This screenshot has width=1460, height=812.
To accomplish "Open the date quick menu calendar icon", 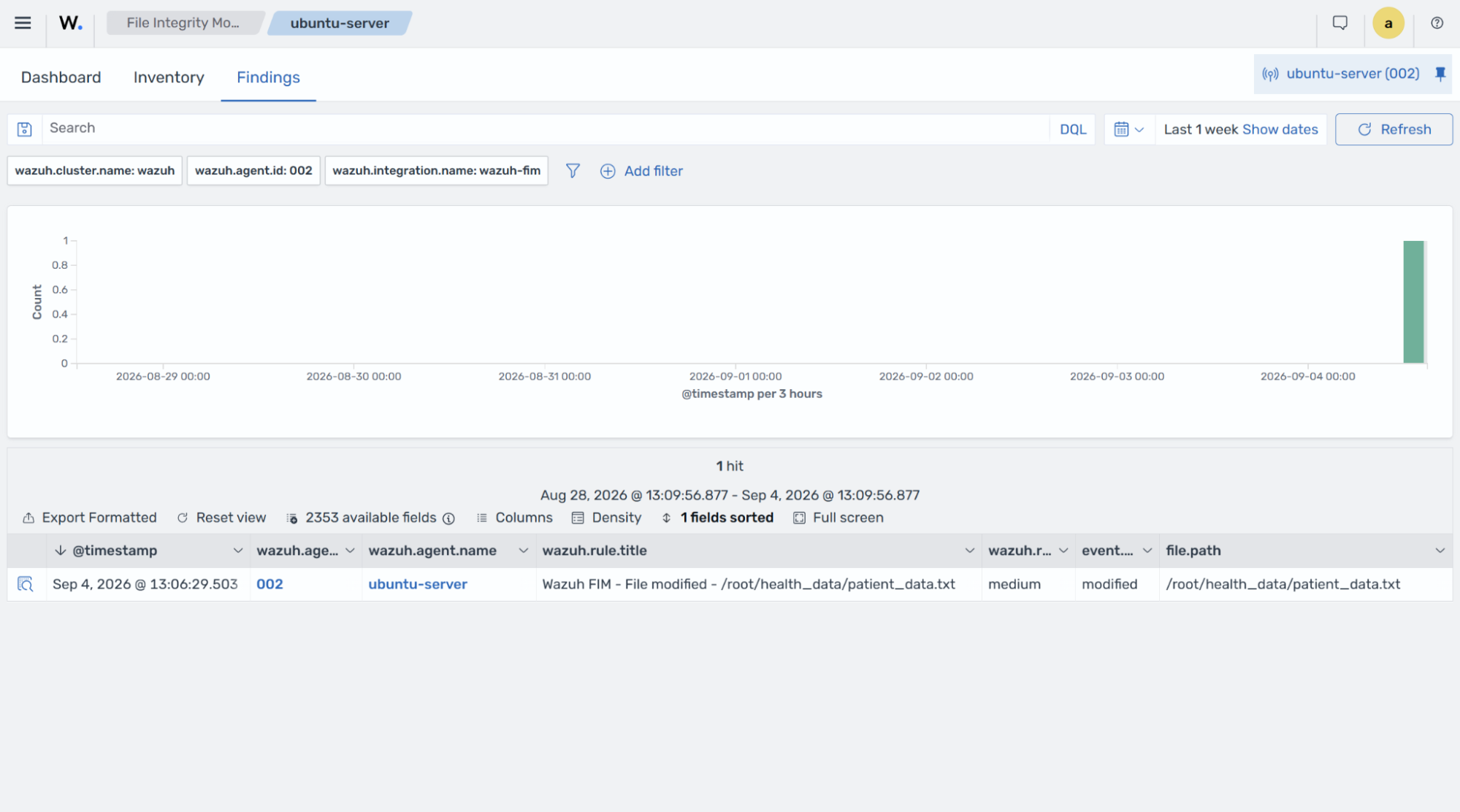I will pos(1128,129).
